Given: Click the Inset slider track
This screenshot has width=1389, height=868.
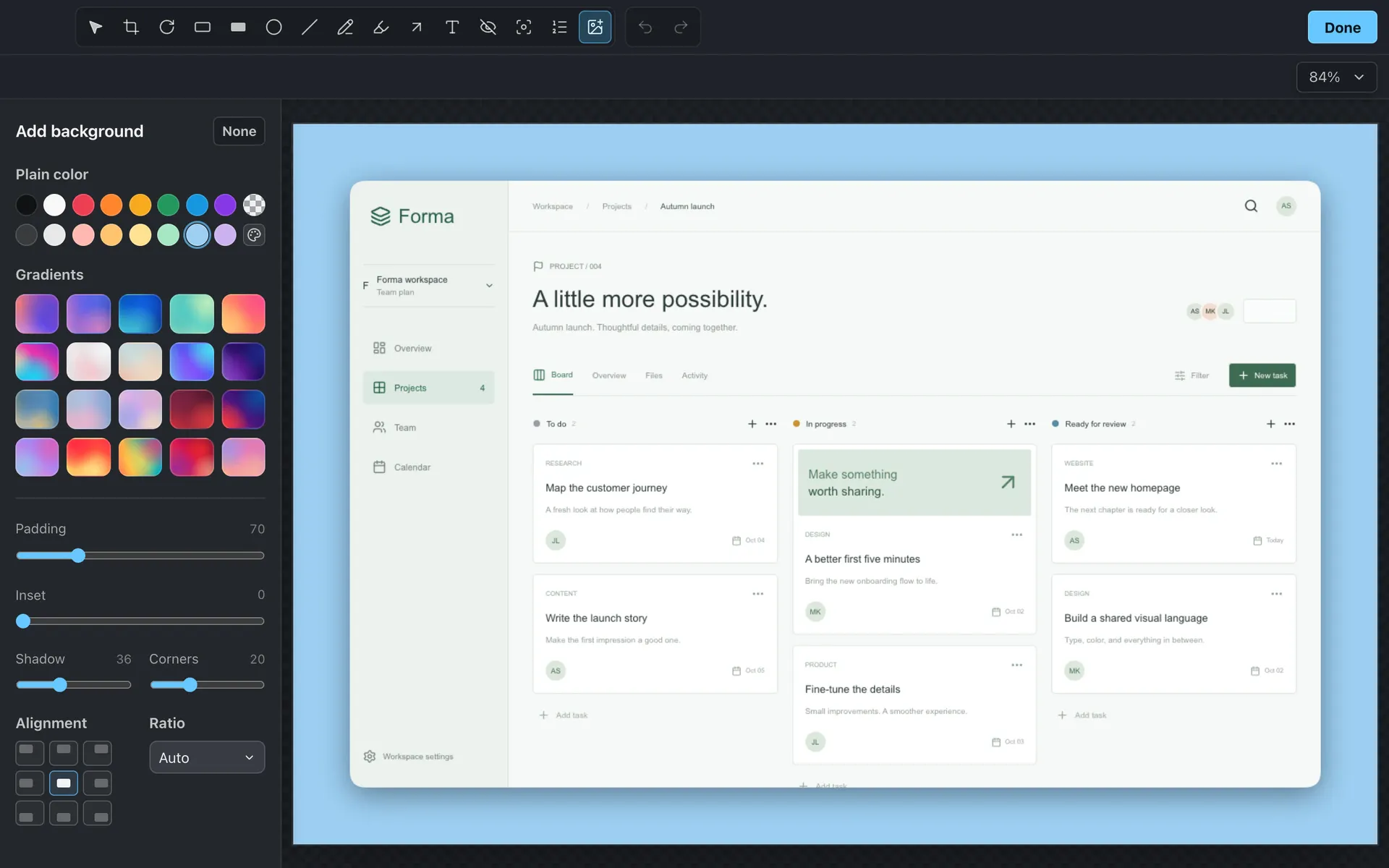Looking at the screenshot, I should [x=140, y=621].
